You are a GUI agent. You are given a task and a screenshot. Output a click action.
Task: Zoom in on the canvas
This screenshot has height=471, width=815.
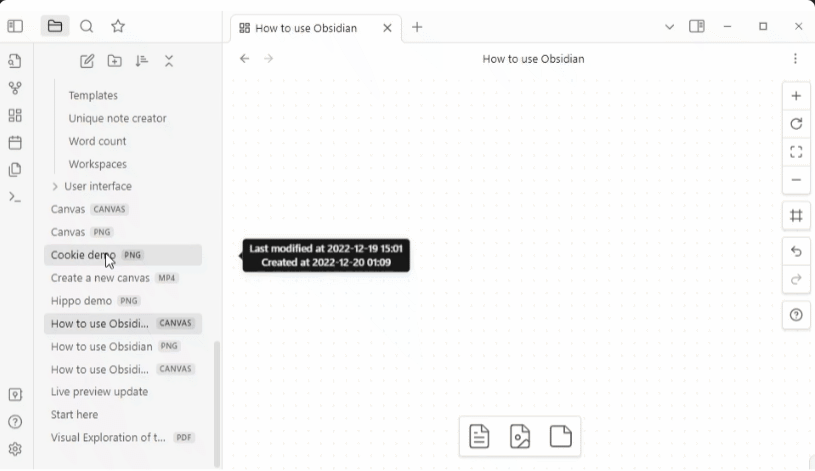[x=796, y=96]
